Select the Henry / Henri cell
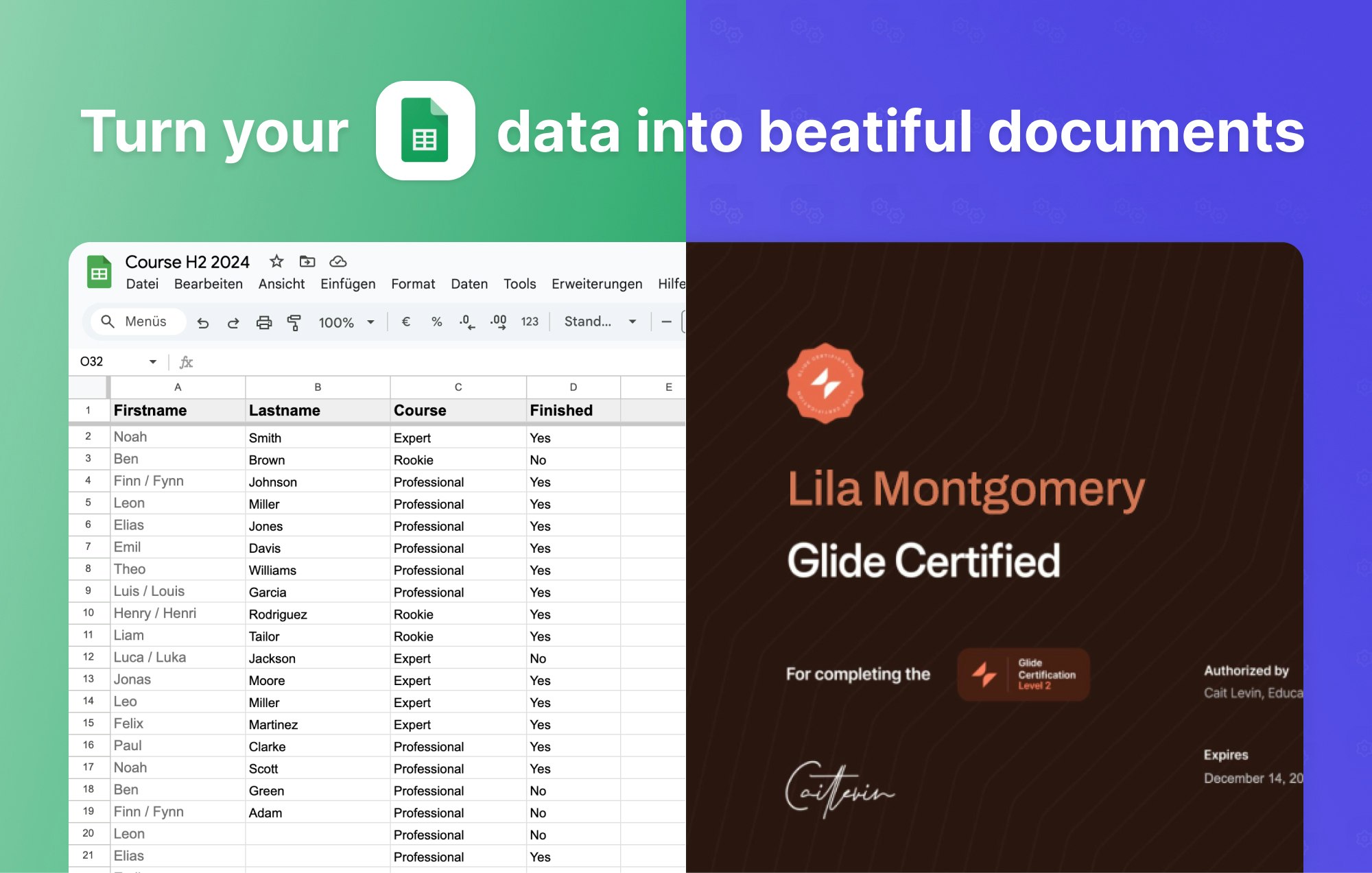This screenshot has height=873, width=1372. click(x=178, y=613)
